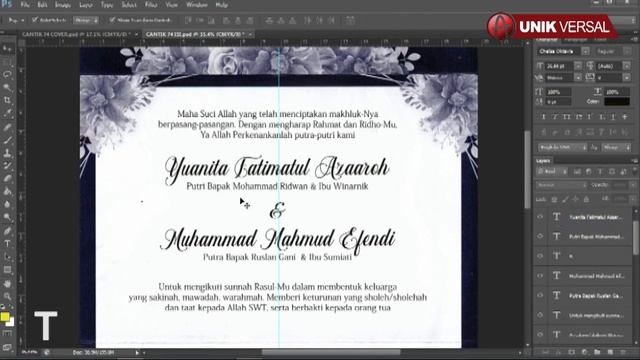This screenshot has width=640, height=360.
Task: Click the horizontal canvas scrollbar
Action: (x=331, y=352)
